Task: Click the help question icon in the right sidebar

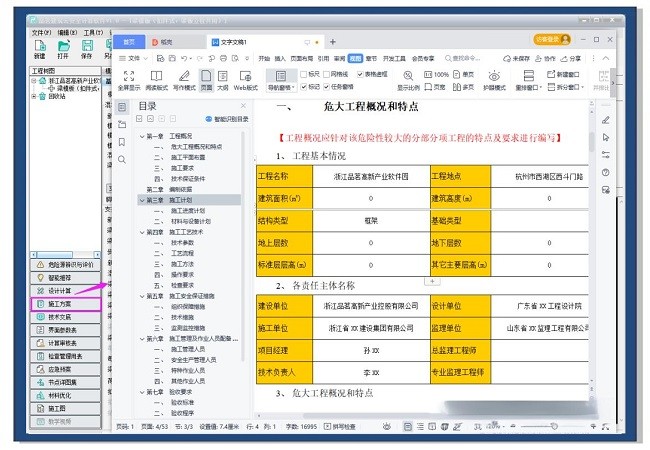Action: 606,172
